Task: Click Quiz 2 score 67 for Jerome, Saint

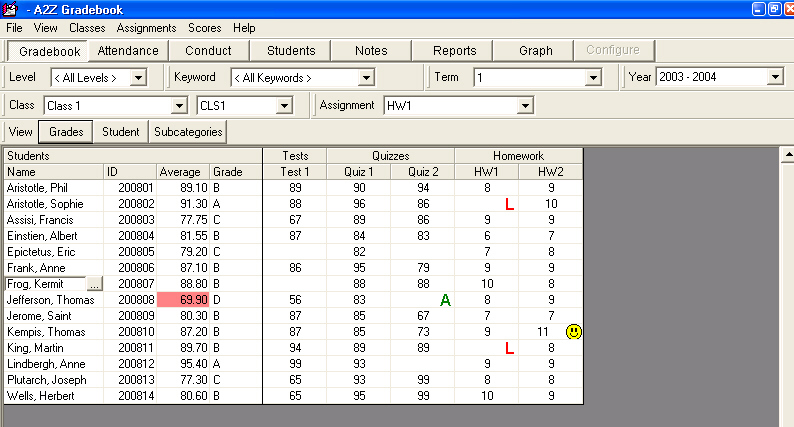Action: tap(423, 316)
